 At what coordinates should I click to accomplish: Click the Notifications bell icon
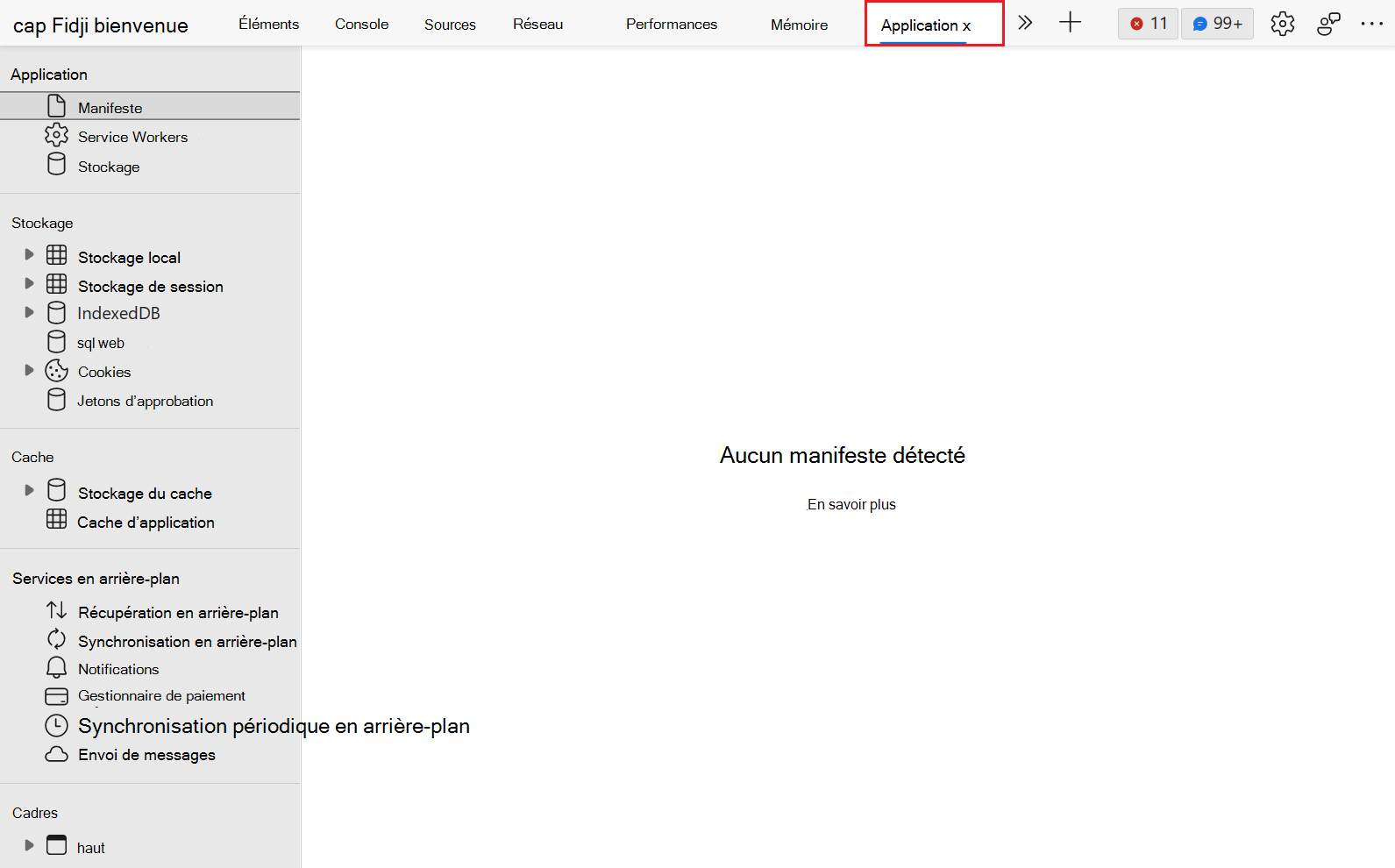point(56,667)
